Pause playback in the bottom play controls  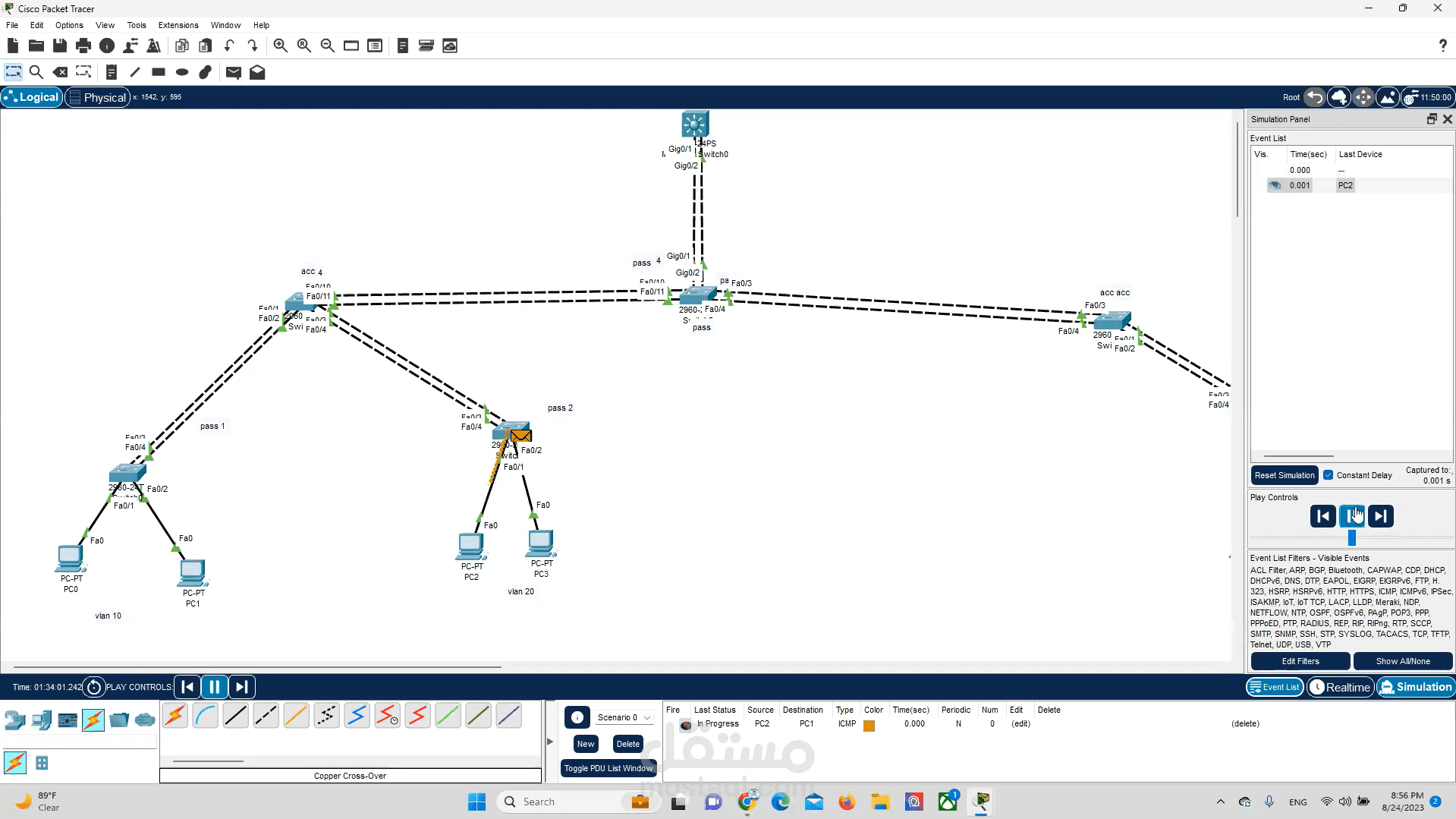(x=214, y=687)
